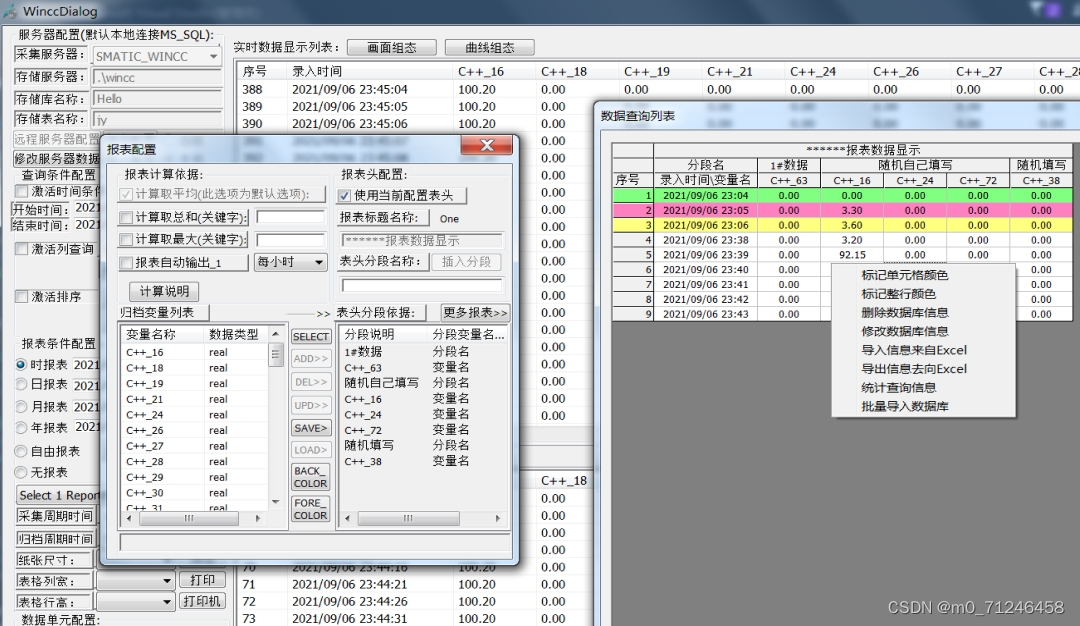
Task: Click the 录入时间 column header in main list
Action: coord(369,72)
